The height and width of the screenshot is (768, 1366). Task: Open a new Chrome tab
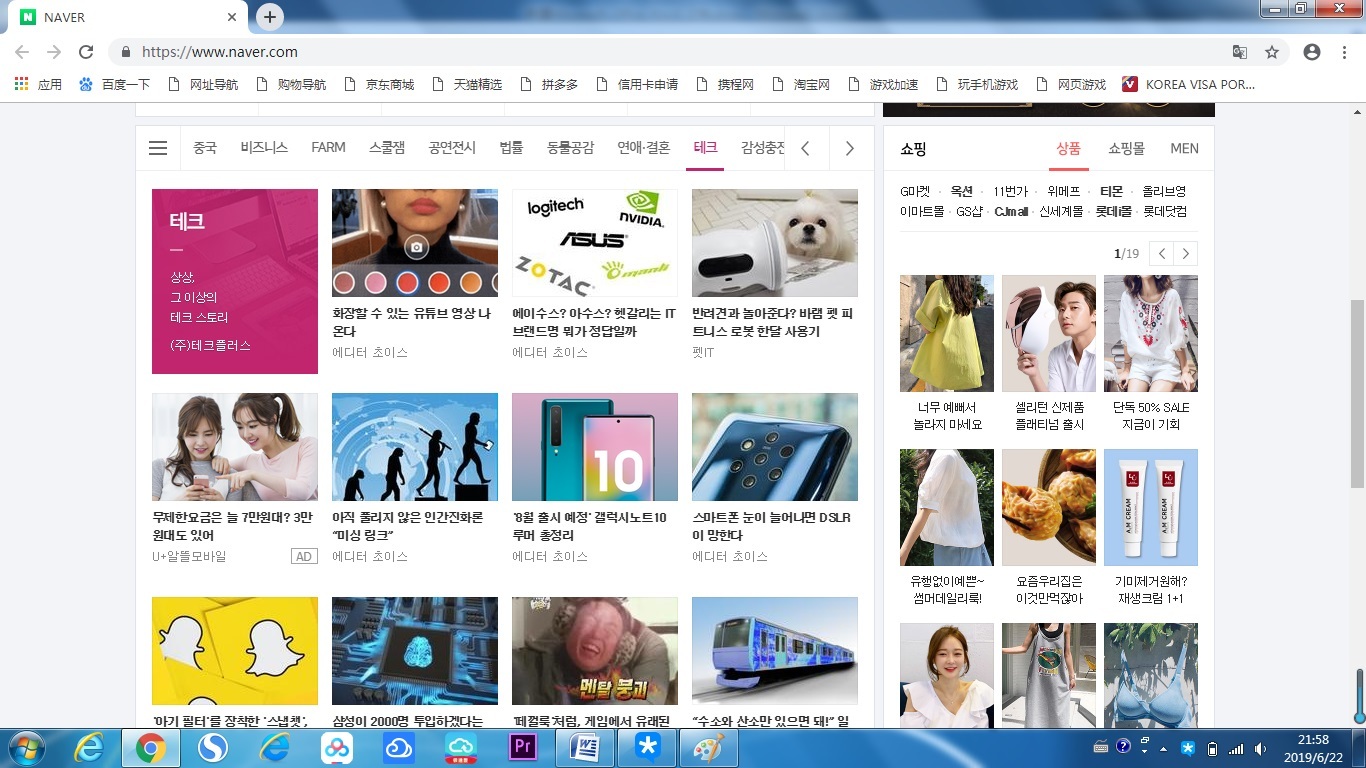tap(269, 17)
